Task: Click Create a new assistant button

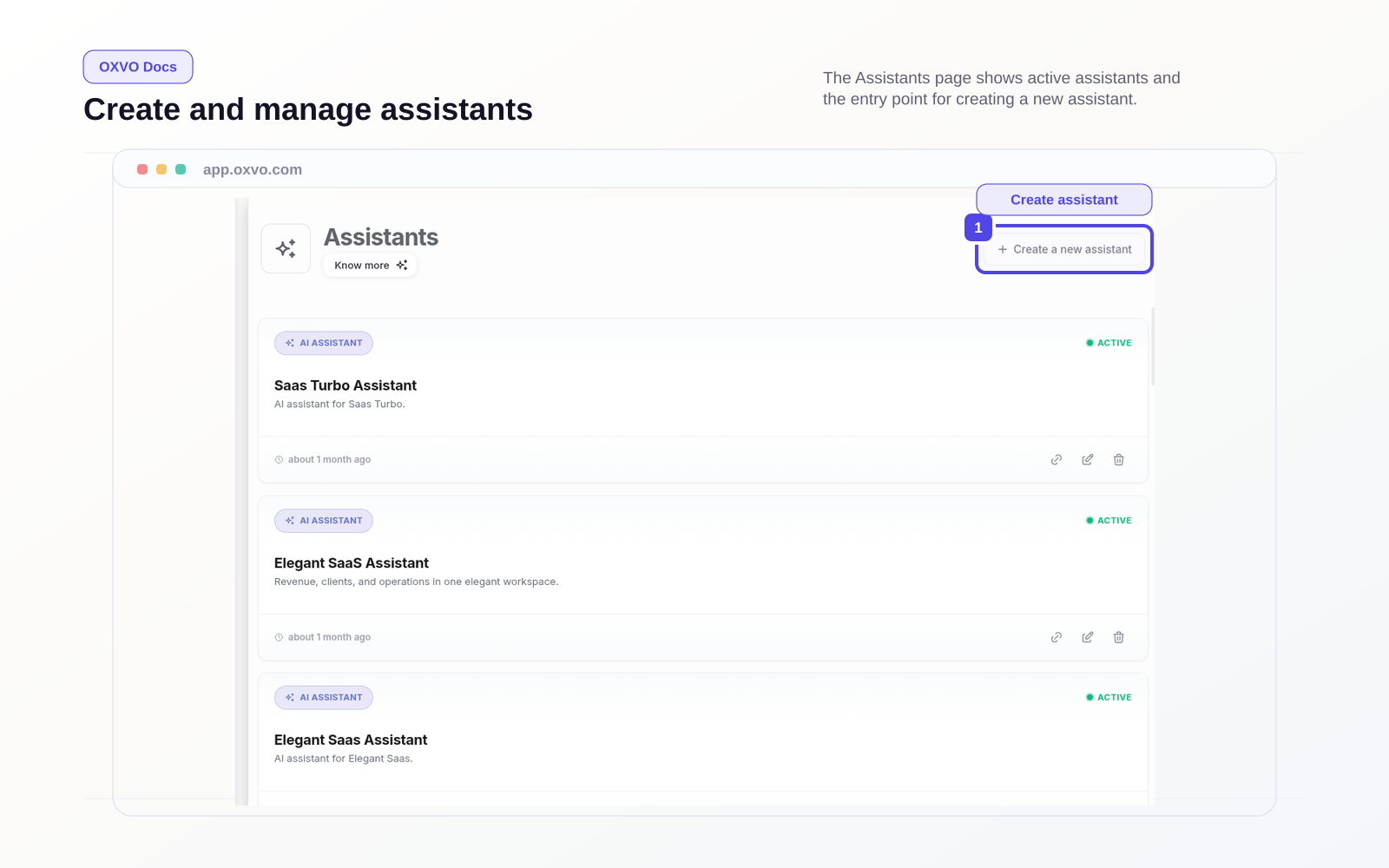Action: point(1064,249)
